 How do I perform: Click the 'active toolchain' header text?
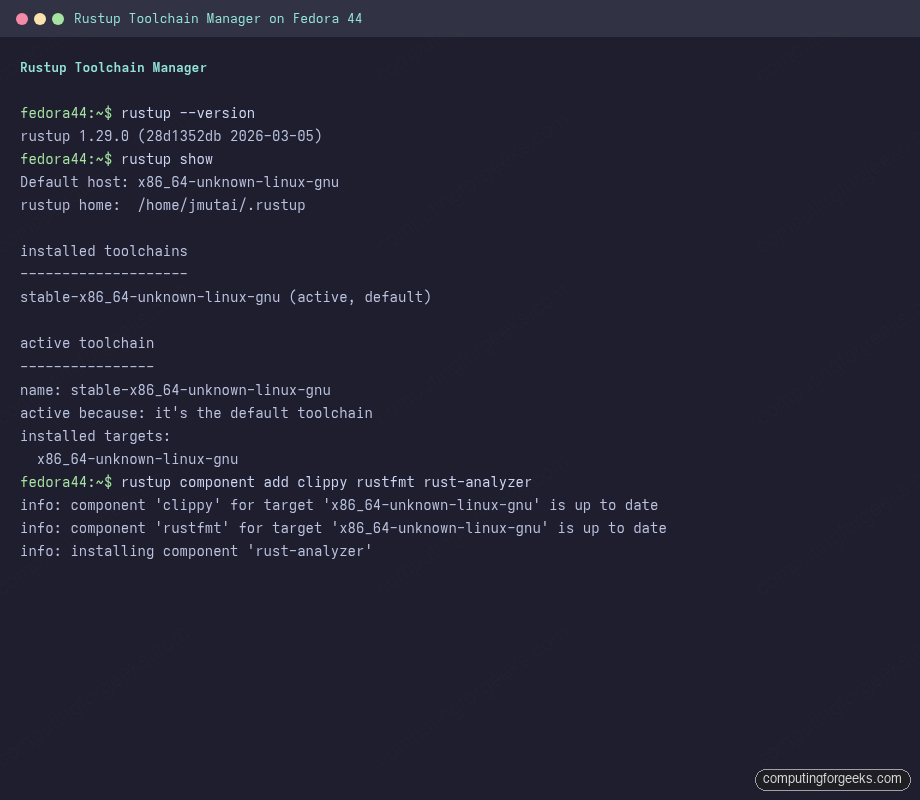(x=87, y=343)
